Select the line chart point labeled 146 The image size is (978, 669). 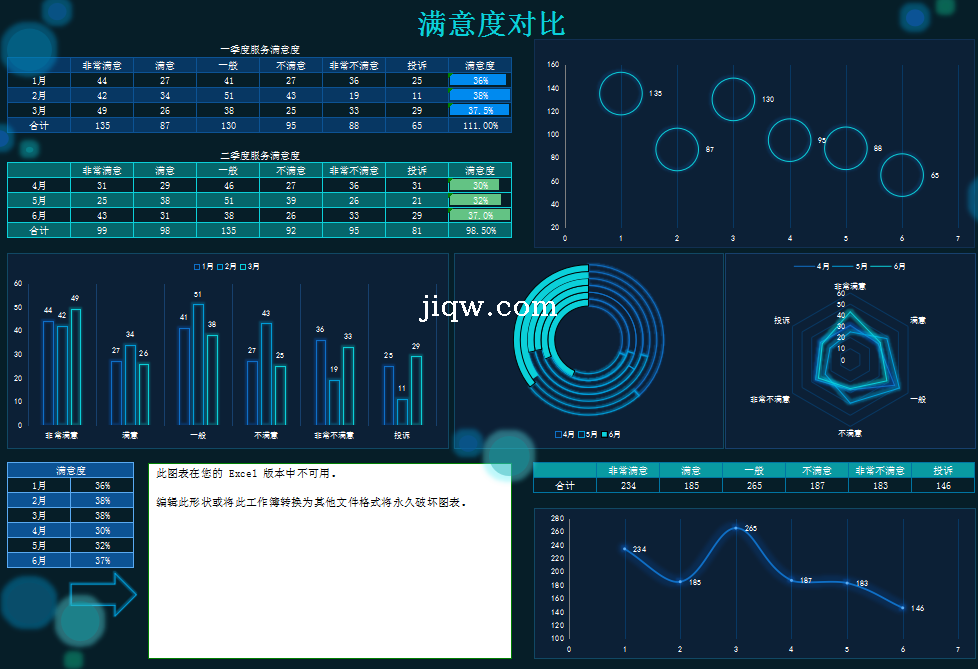coord(902,607)
